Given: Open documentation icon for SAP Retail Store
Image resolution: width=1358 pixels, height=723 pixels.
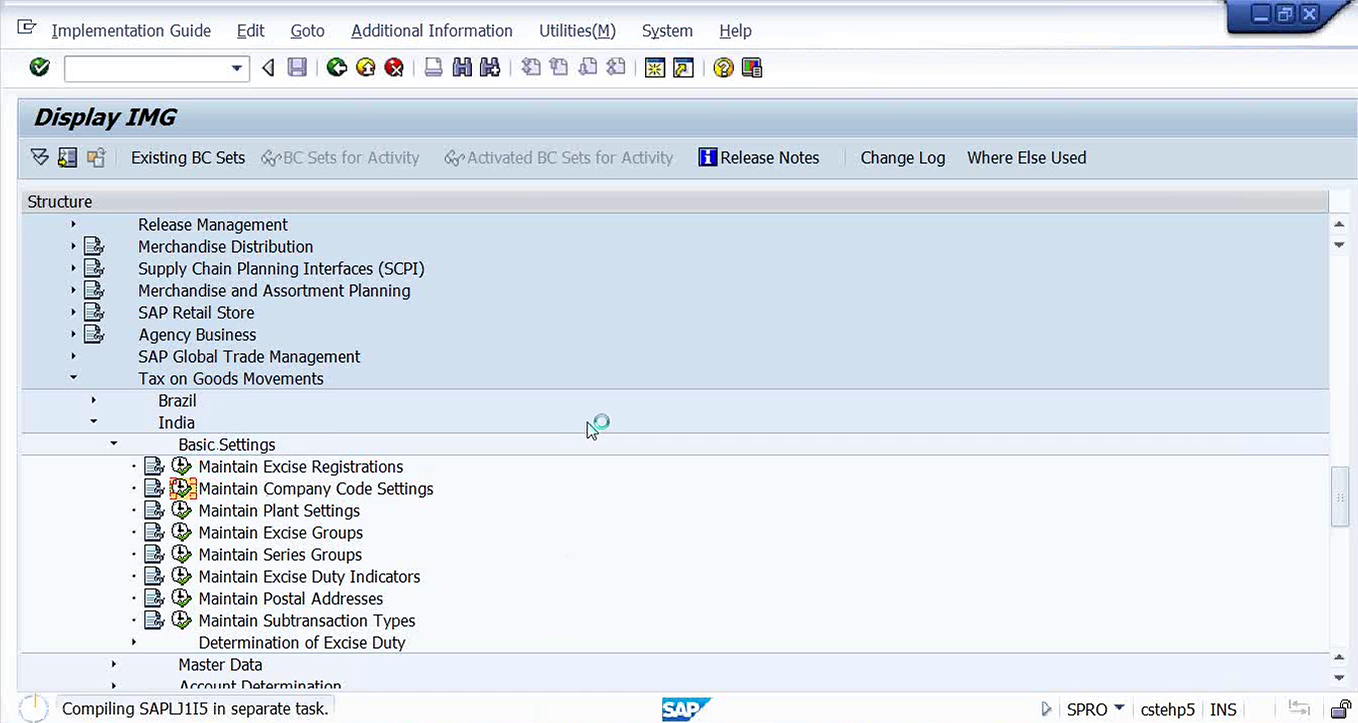Looking at the screenshot, I should pos(94,312).
